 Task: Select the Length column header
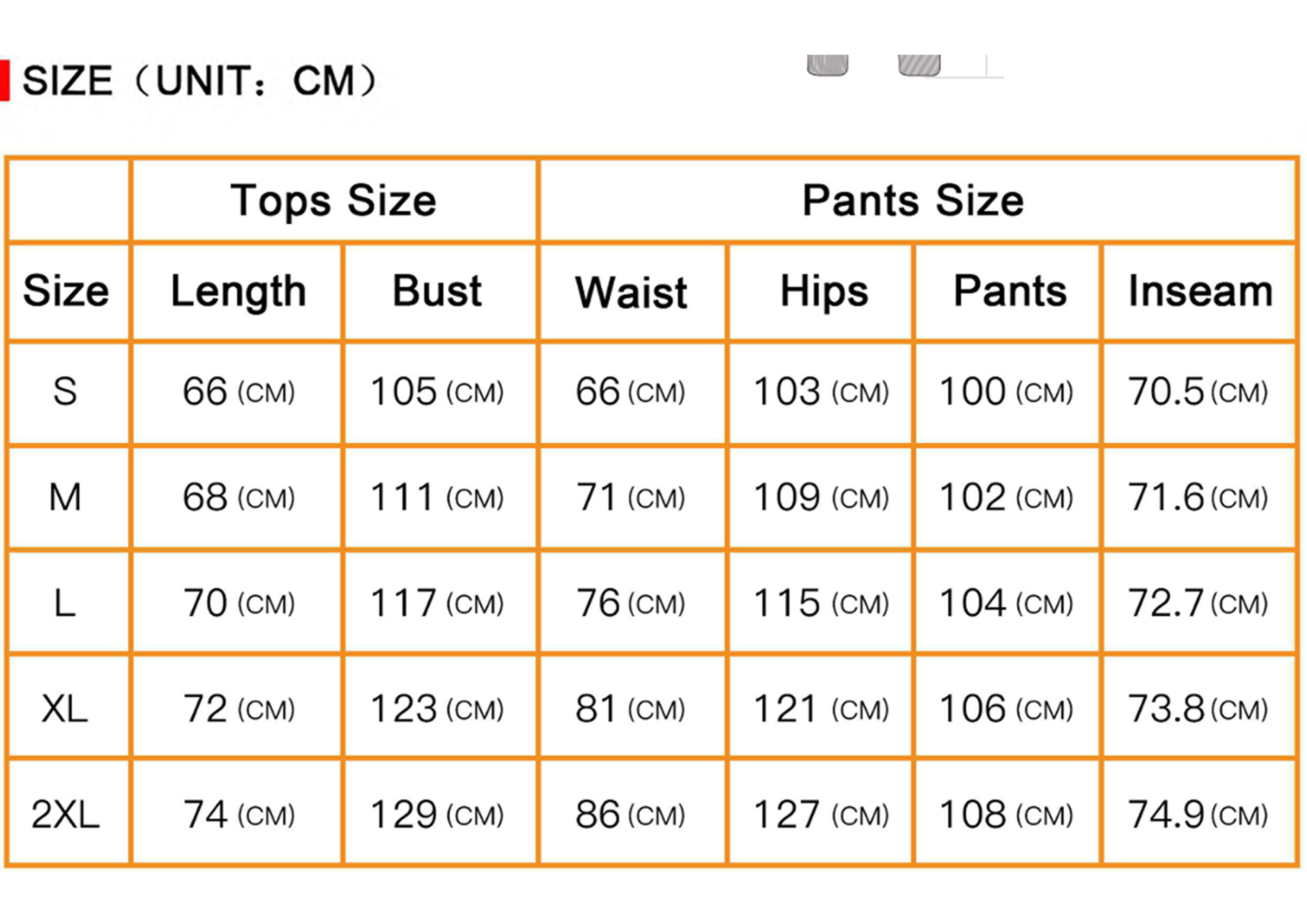pyautogui.click(x=238, y=292)
